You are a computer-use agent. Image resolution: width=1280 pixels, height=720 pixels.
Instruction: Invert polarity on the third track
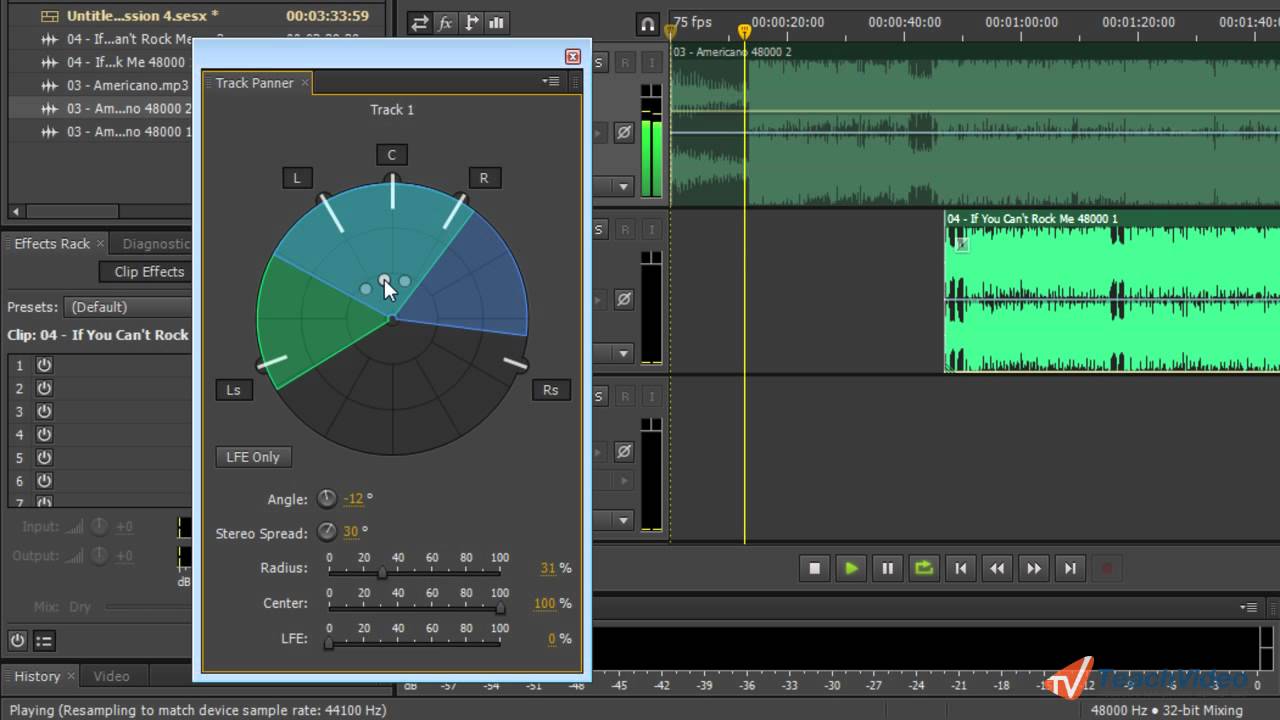(624, 452)
